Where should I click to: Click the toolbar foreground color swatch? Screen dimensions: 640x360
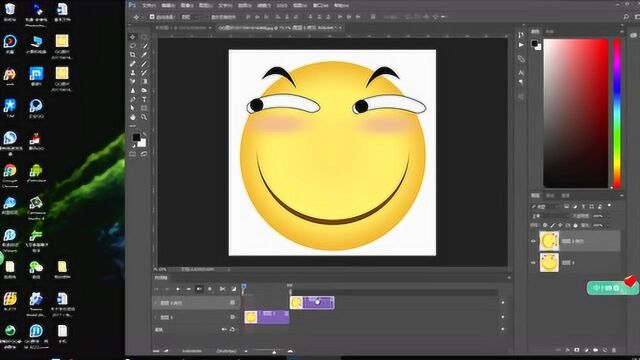click(136, 137)
